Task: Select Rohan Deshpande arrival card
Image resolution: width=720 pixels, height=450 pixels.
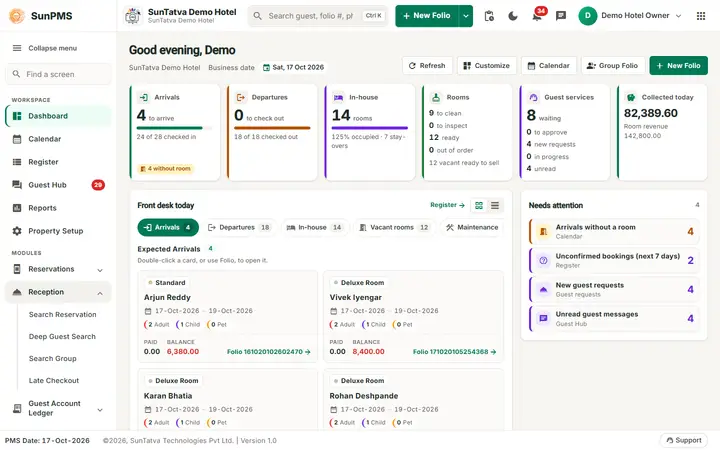Action: coord(413,399)
